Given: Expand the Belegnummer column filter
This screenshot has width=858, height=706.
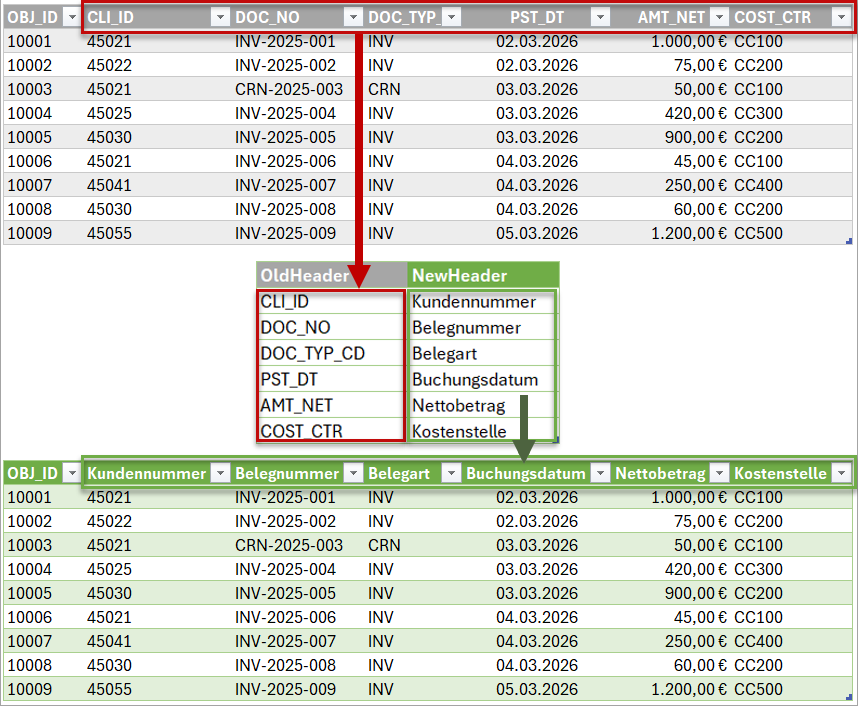Looking at the screenshot, I should [351, 473].
